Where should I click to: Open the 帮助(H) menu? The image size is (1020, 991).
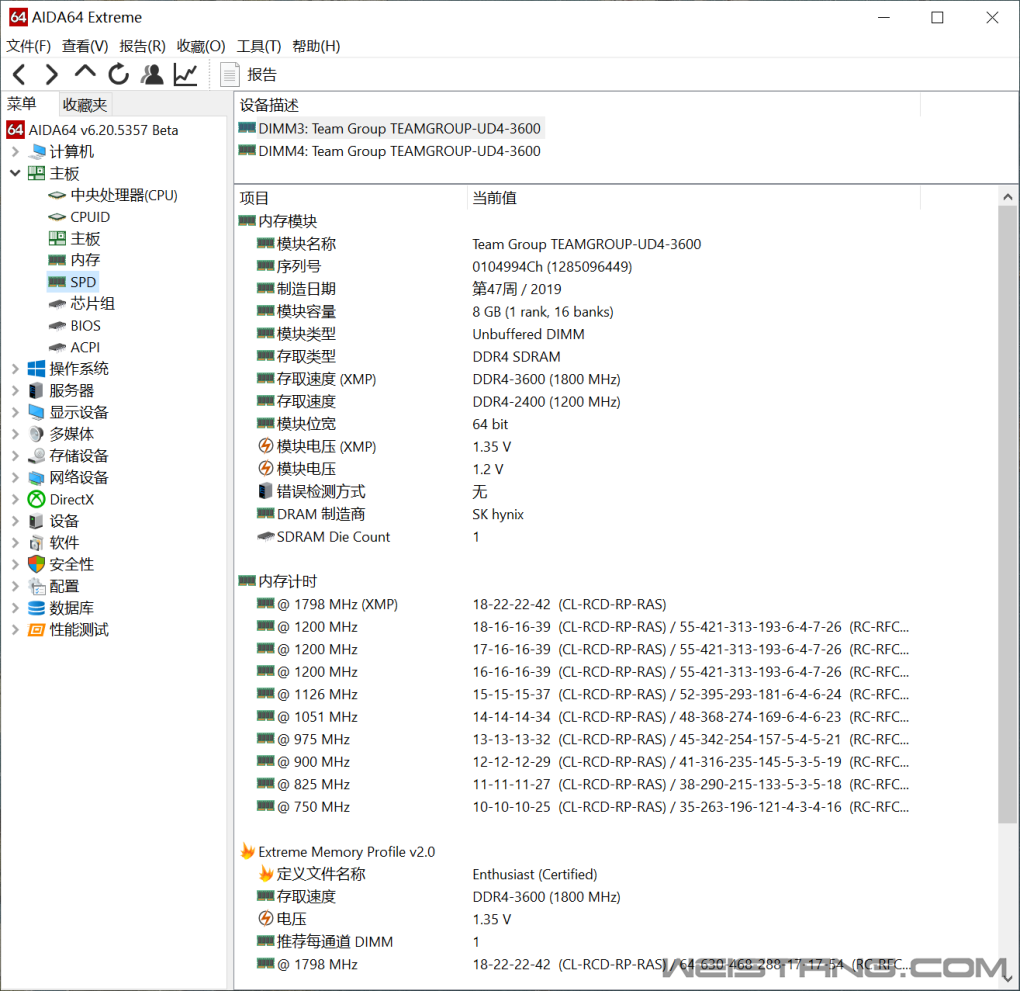point(316,46)
